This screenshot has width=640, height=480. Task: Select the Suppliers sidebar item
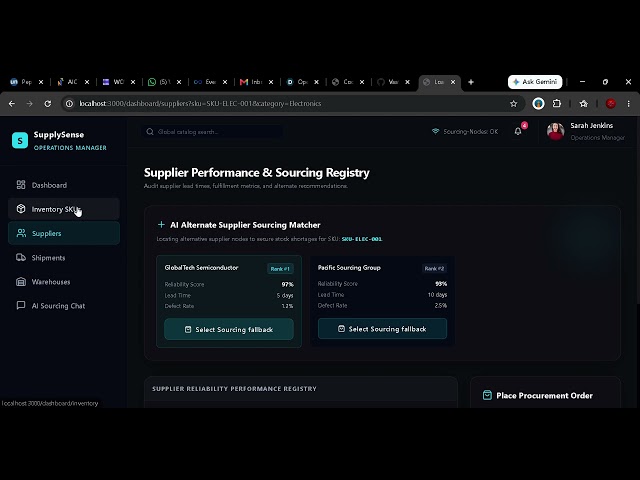pyautogui.click(x=64, y=233)
